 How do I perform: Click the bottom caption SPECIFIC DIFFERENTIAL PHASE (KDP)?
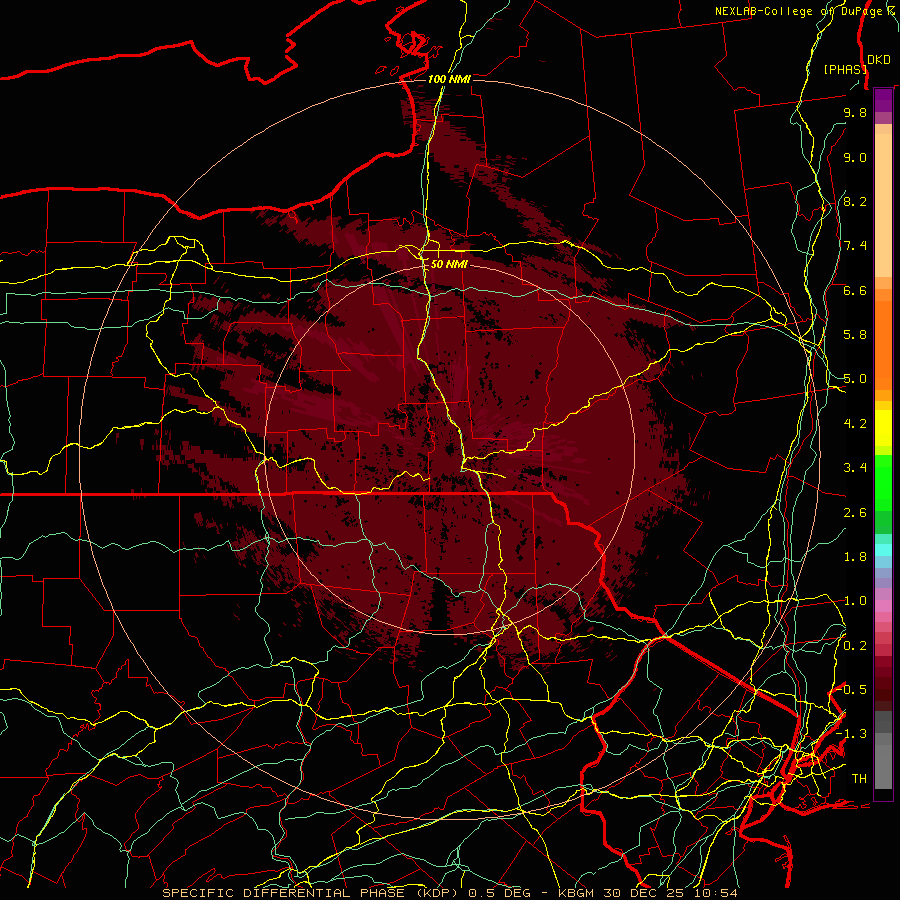pos(312,893)
